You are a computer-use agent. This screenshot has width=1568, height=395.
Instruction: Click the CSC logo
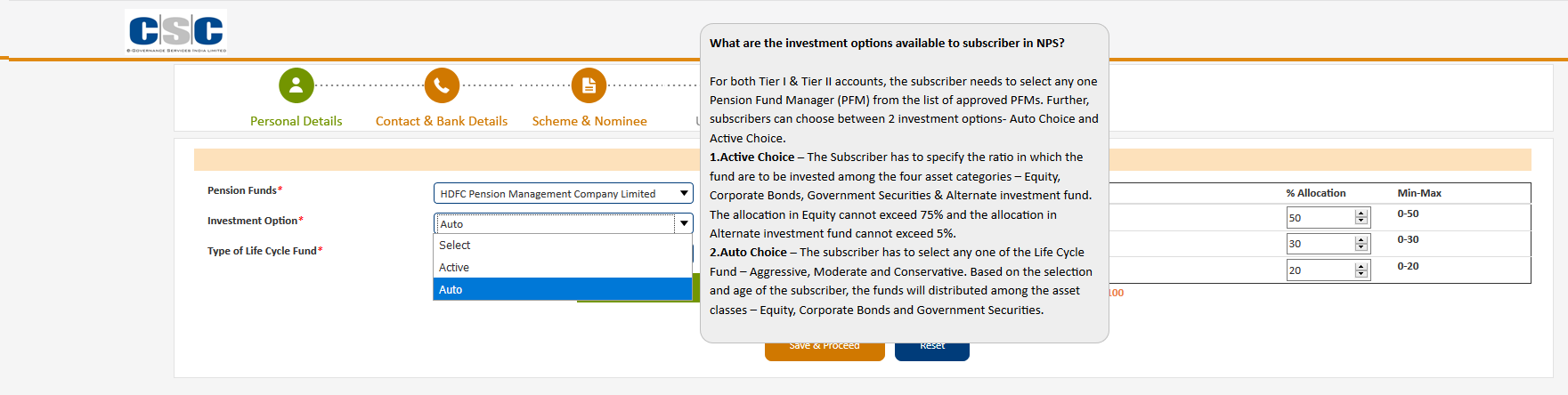coord(176,31)
